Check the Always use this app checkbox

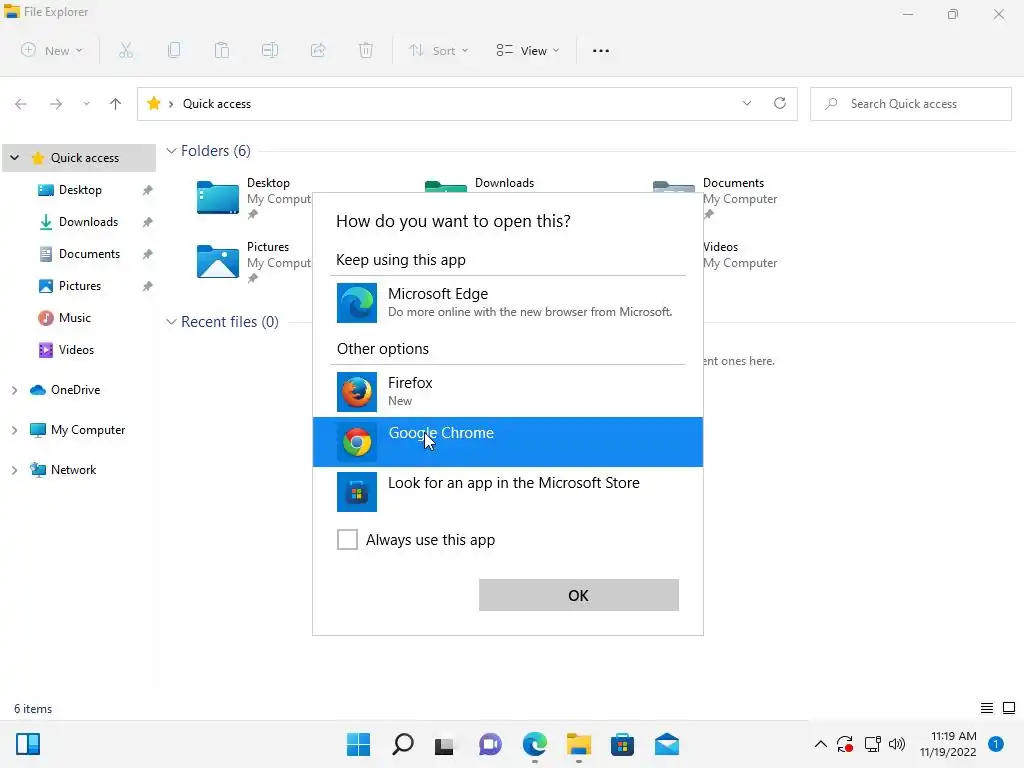347,539
